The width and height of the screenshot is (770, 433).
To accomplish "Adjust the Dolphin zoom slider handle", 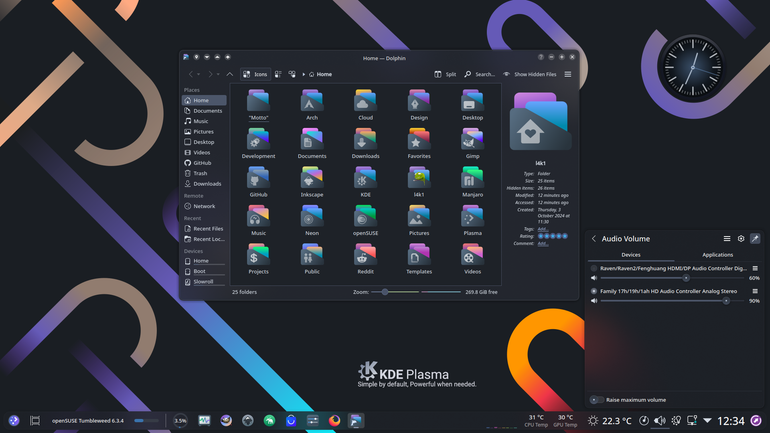I will 385,292.
